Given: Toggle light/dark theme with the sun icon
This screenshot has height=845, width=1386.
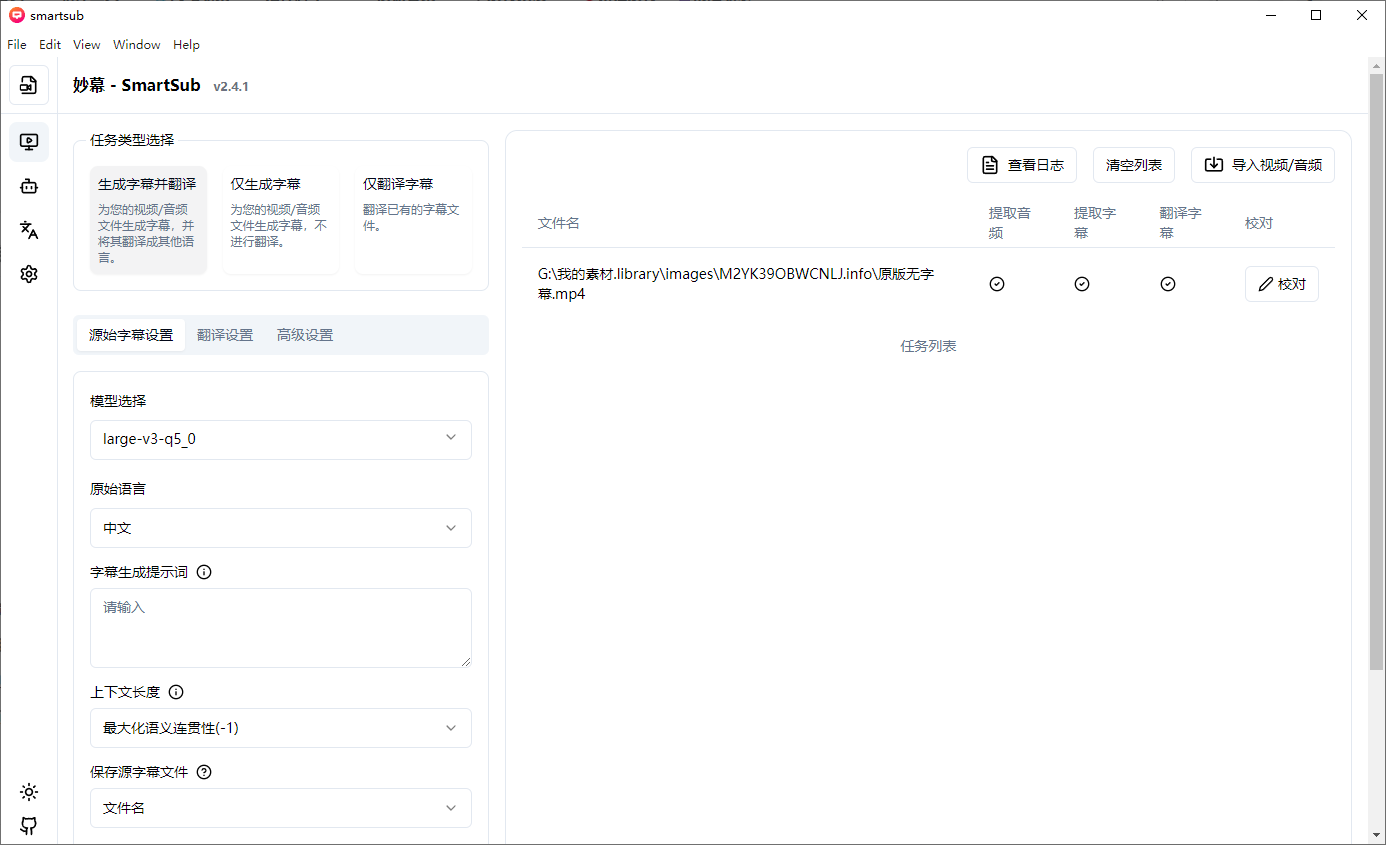Looking at the screenshot, I should coord(29,791).
